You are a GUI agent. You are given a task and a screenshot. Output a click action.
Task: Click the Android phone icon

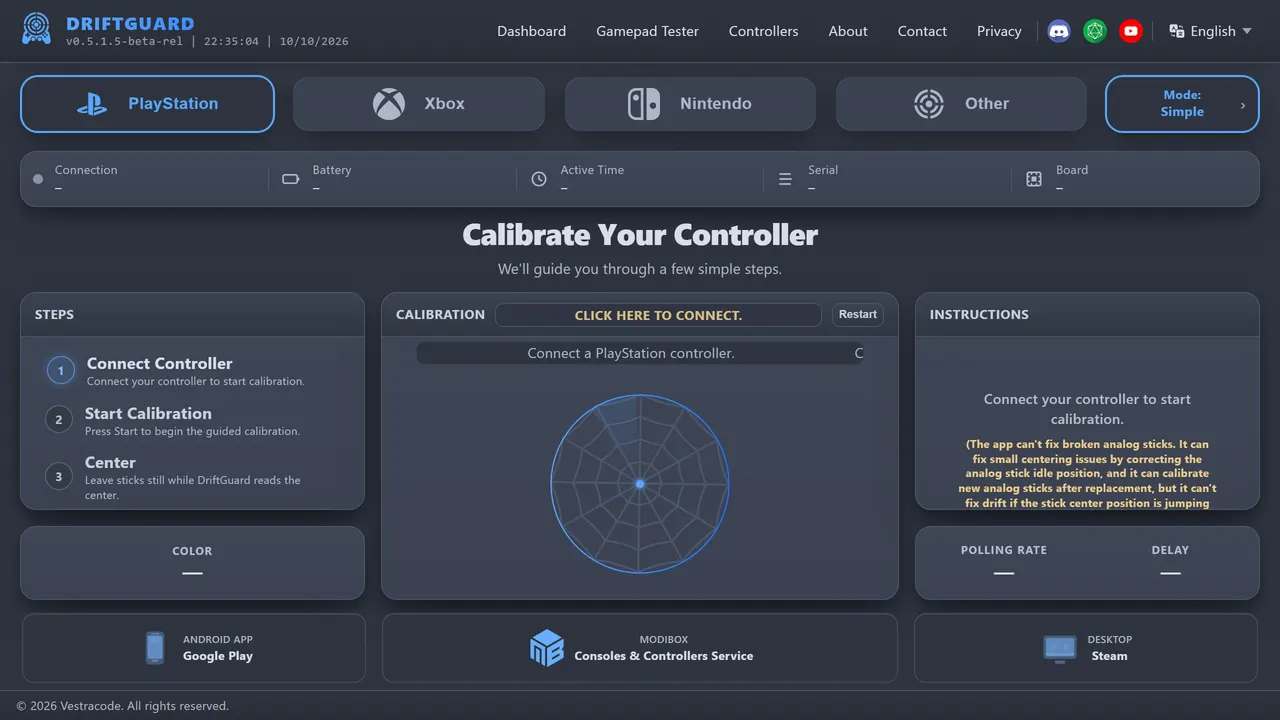pyautogui.click(x=155, y=648)
